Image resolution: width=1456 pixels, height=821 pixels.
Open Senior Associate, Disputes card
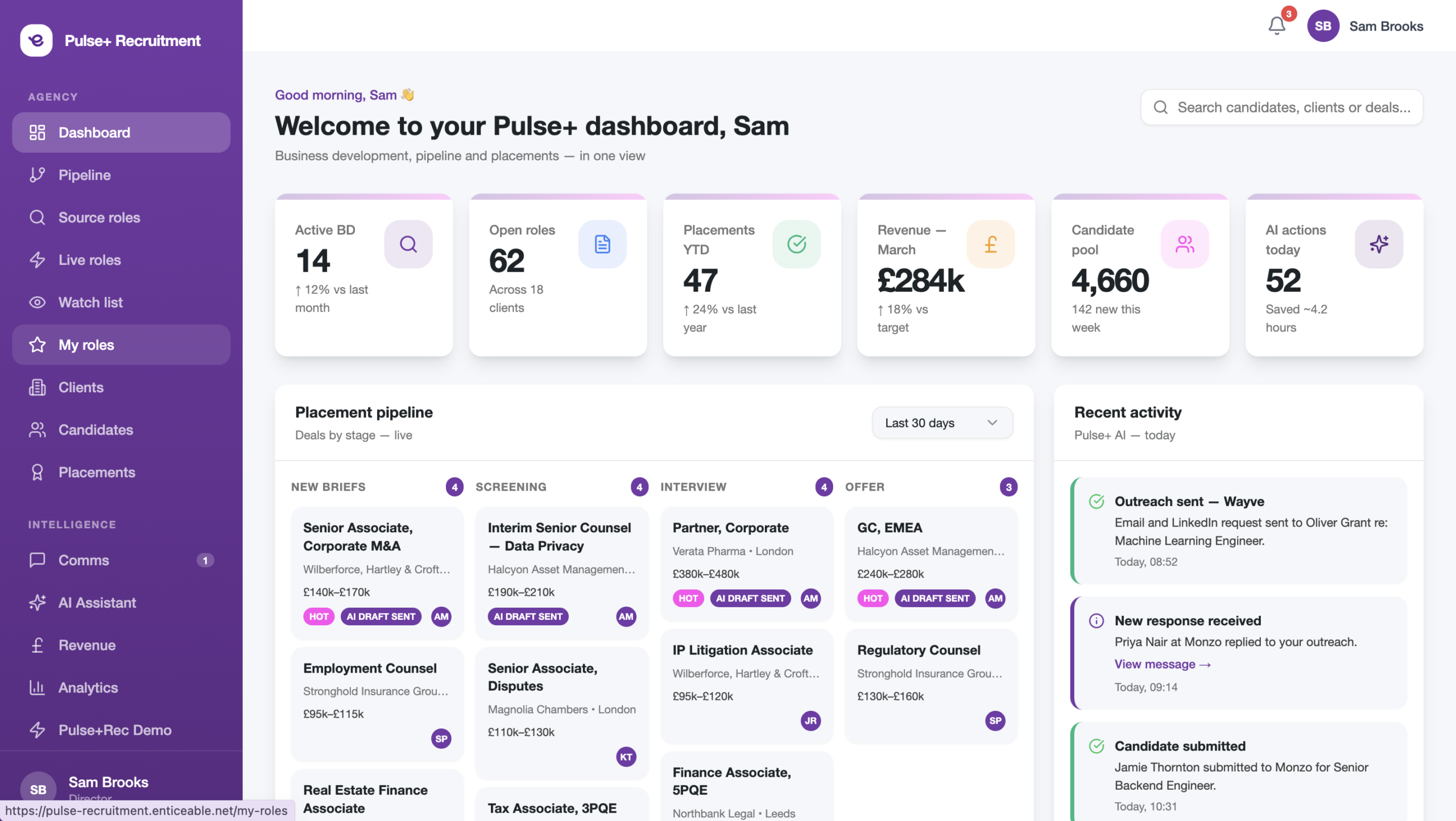click(561, 713)
